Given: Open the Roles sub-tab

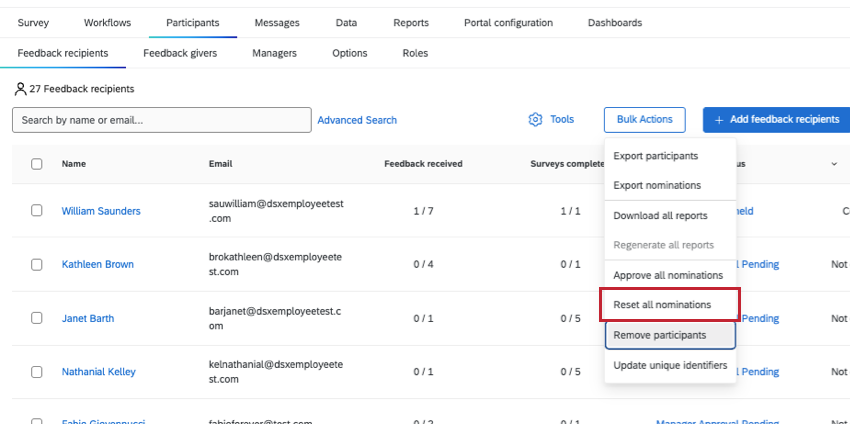Looking at the screenshot, I should 415,53.
